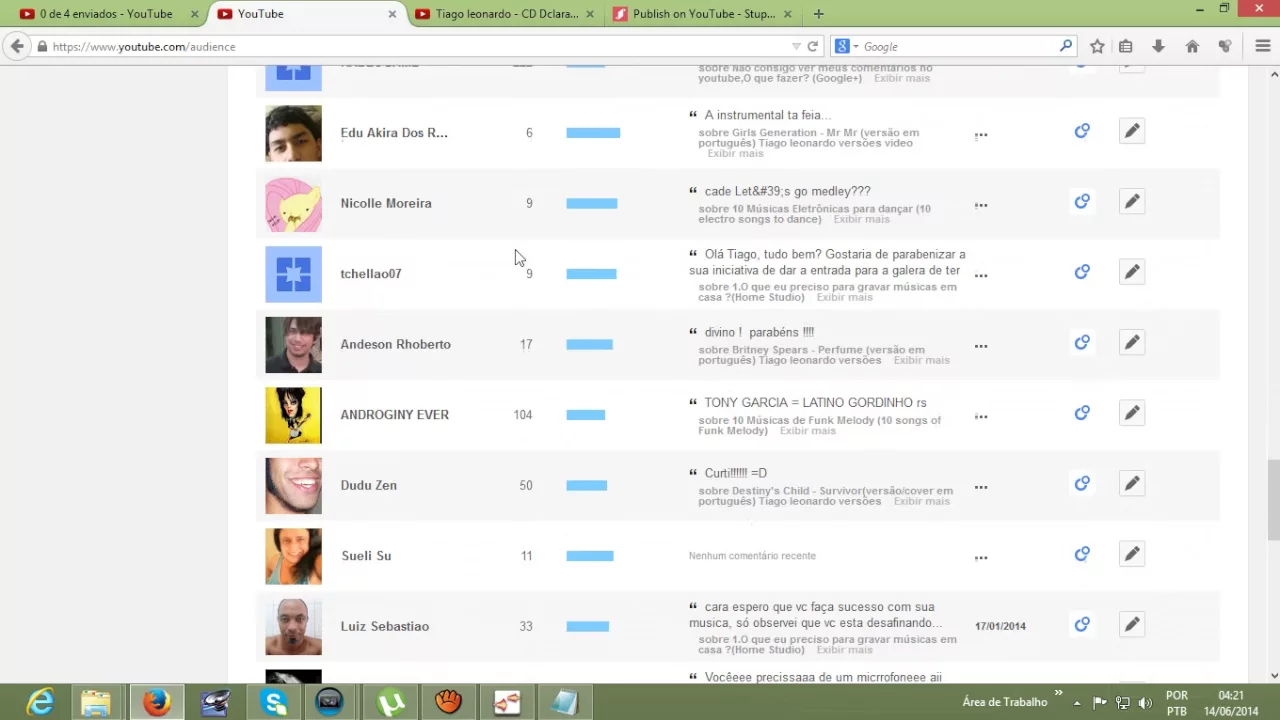Bookmark this page with the star
The height and width of the screenshot is (720, 1280).
[x=1097, y=46]
